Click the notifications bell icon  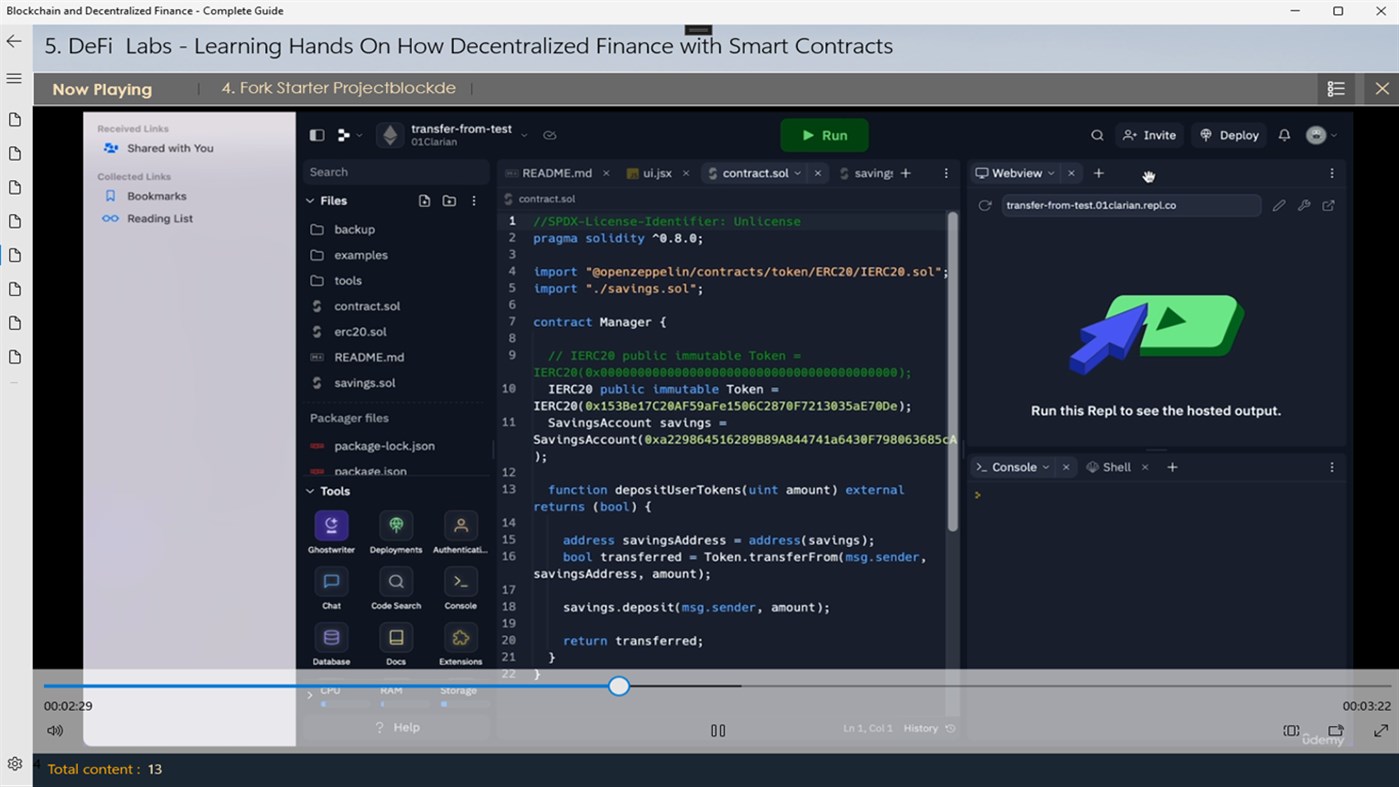coord(1284,135)
